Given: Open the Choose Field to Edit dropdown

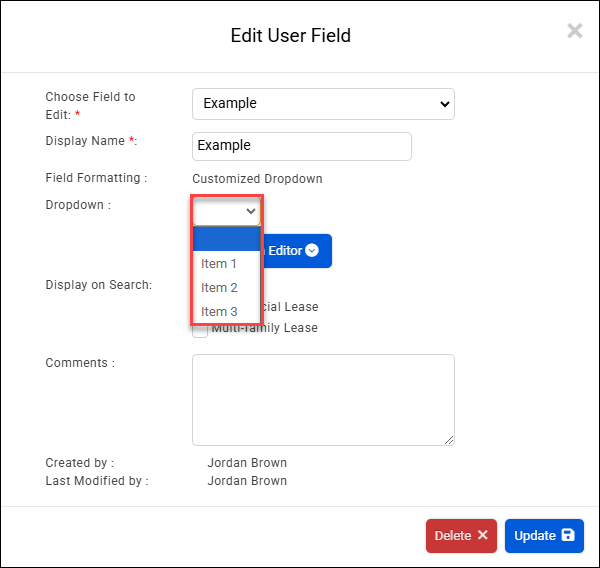Looking at the screenshot, I should pos(323,104).
